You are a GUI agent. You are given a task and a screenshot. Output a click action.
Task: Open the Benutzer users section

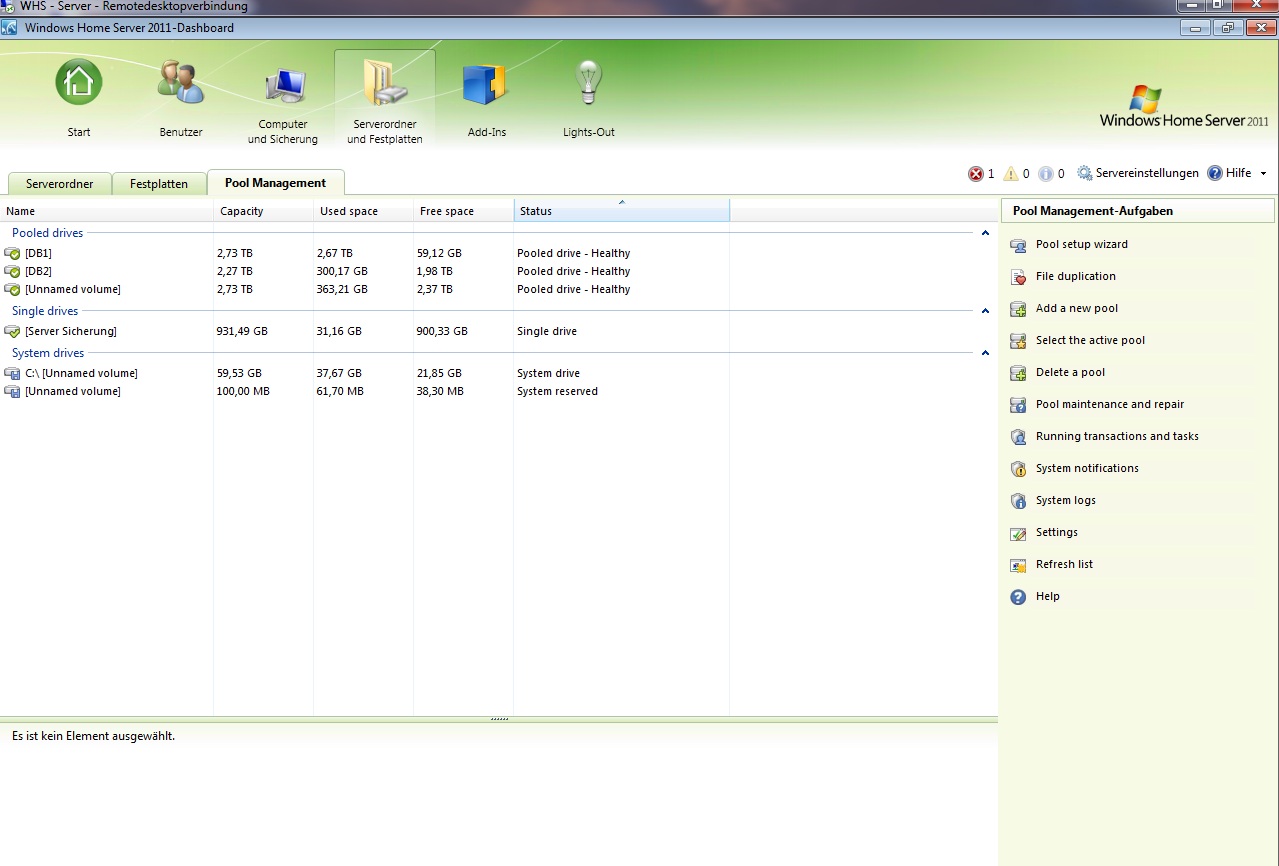coord(181,82)
